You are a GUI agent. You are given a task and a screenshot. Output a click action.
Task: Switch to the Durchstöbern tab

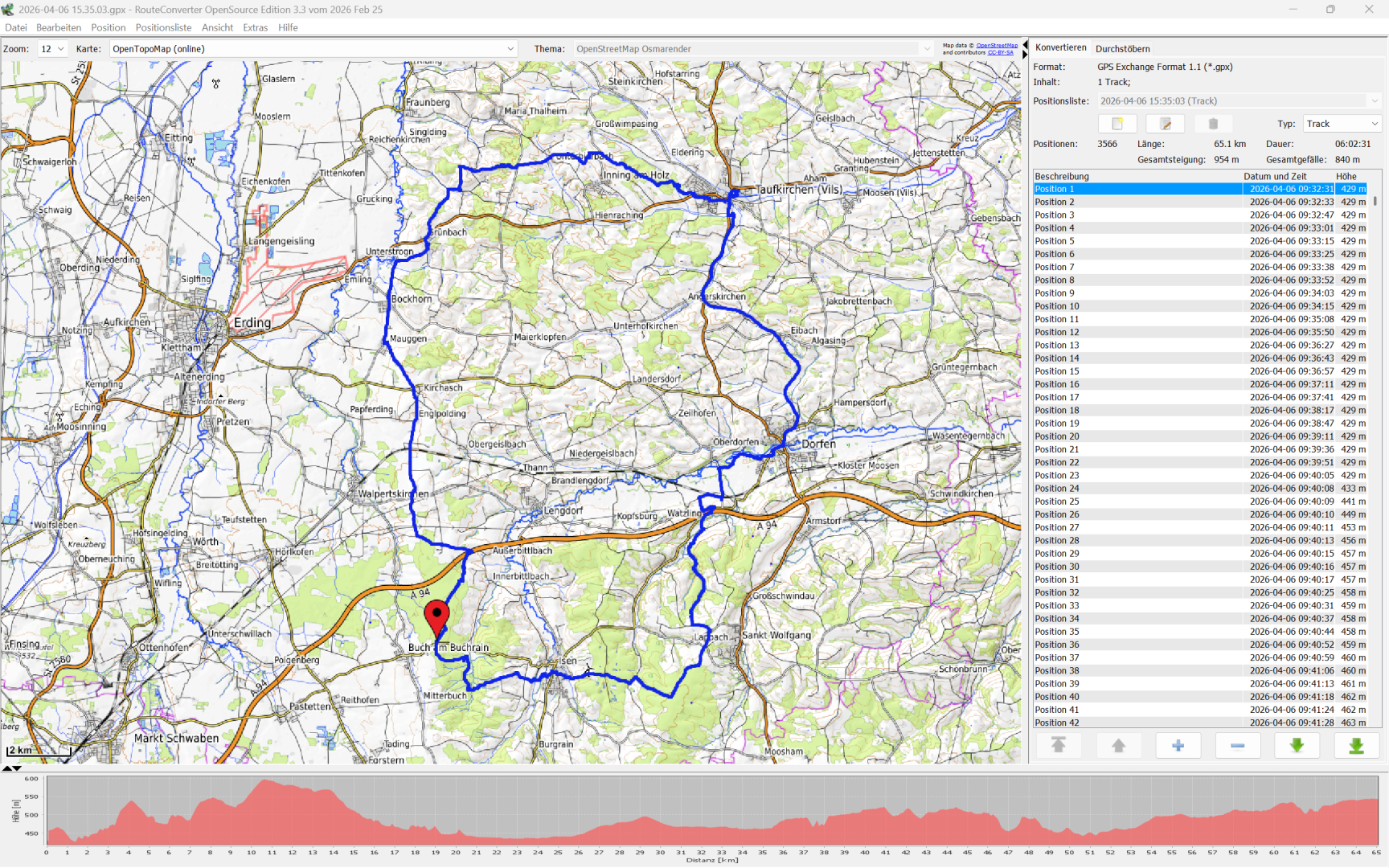[1122, 49]
